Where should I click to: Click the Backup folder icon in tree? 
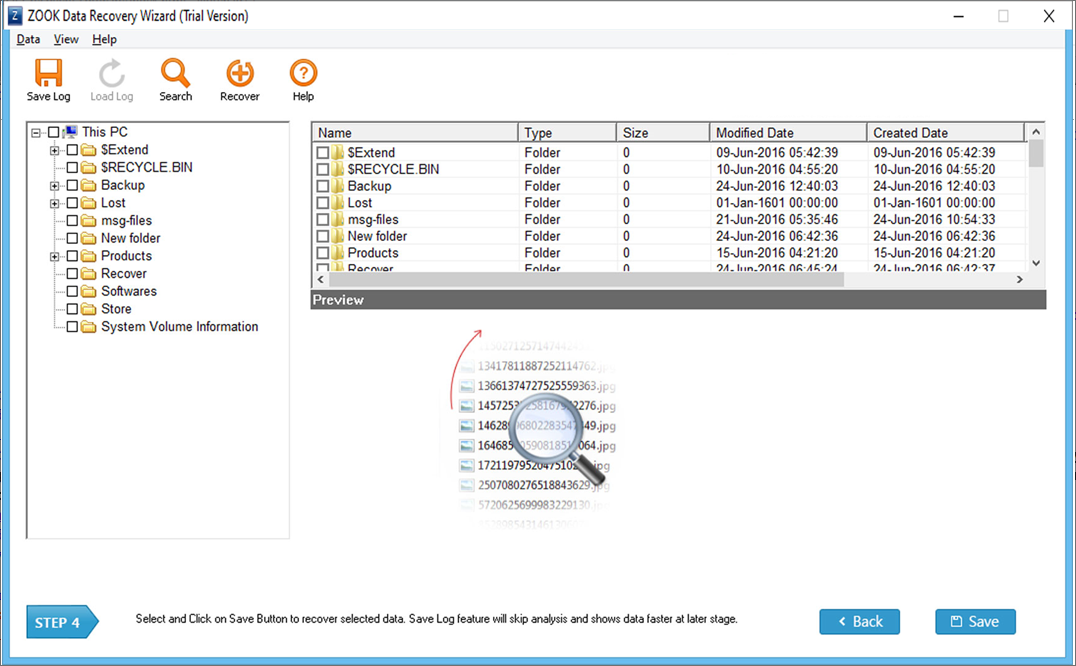pyautogui.click(x=89, y=185)
